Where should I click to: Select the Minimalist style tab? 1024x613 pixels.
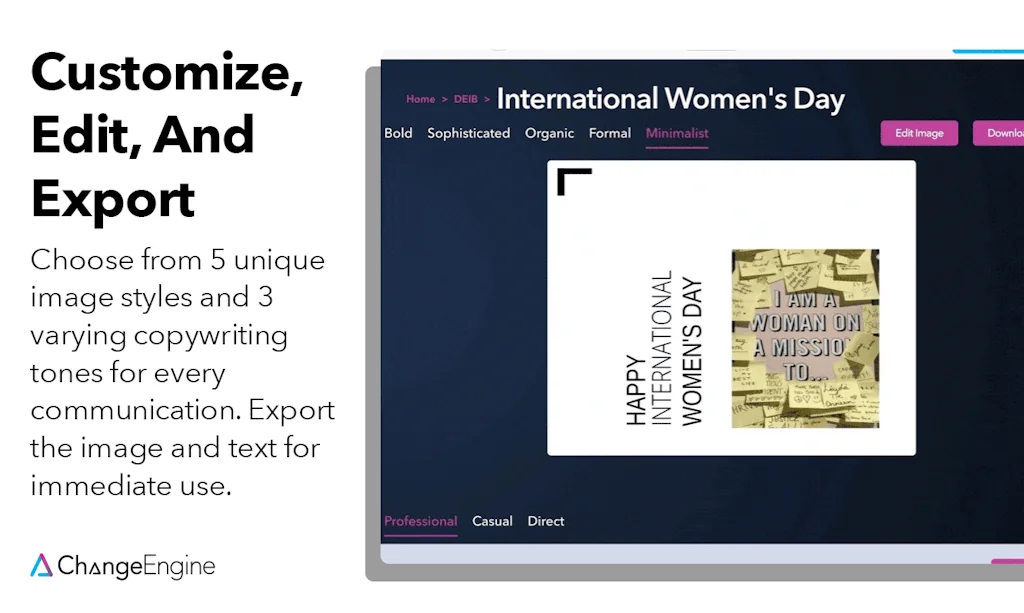677,133
